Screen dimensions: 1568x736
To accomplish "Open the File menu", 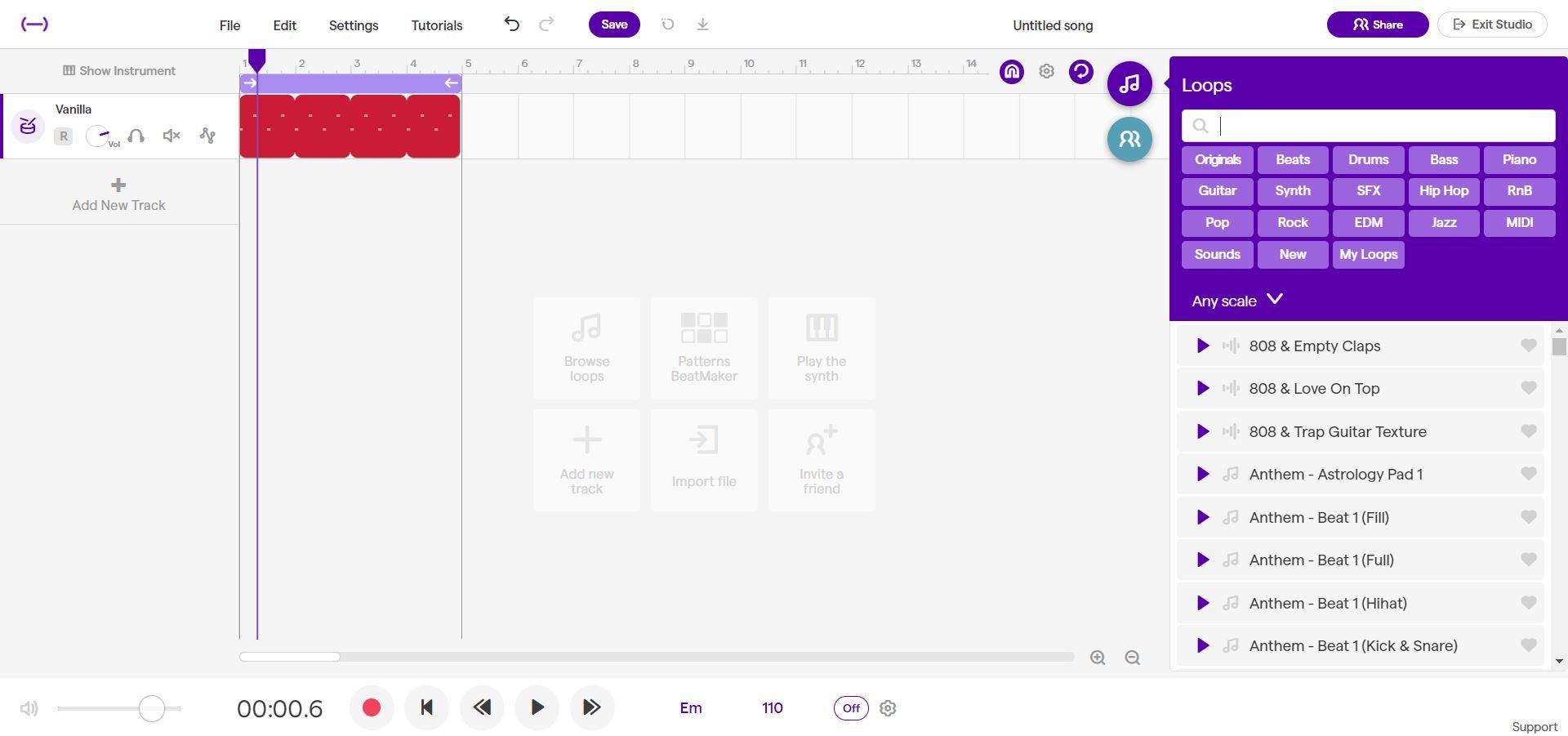I will tap(229, 25).
